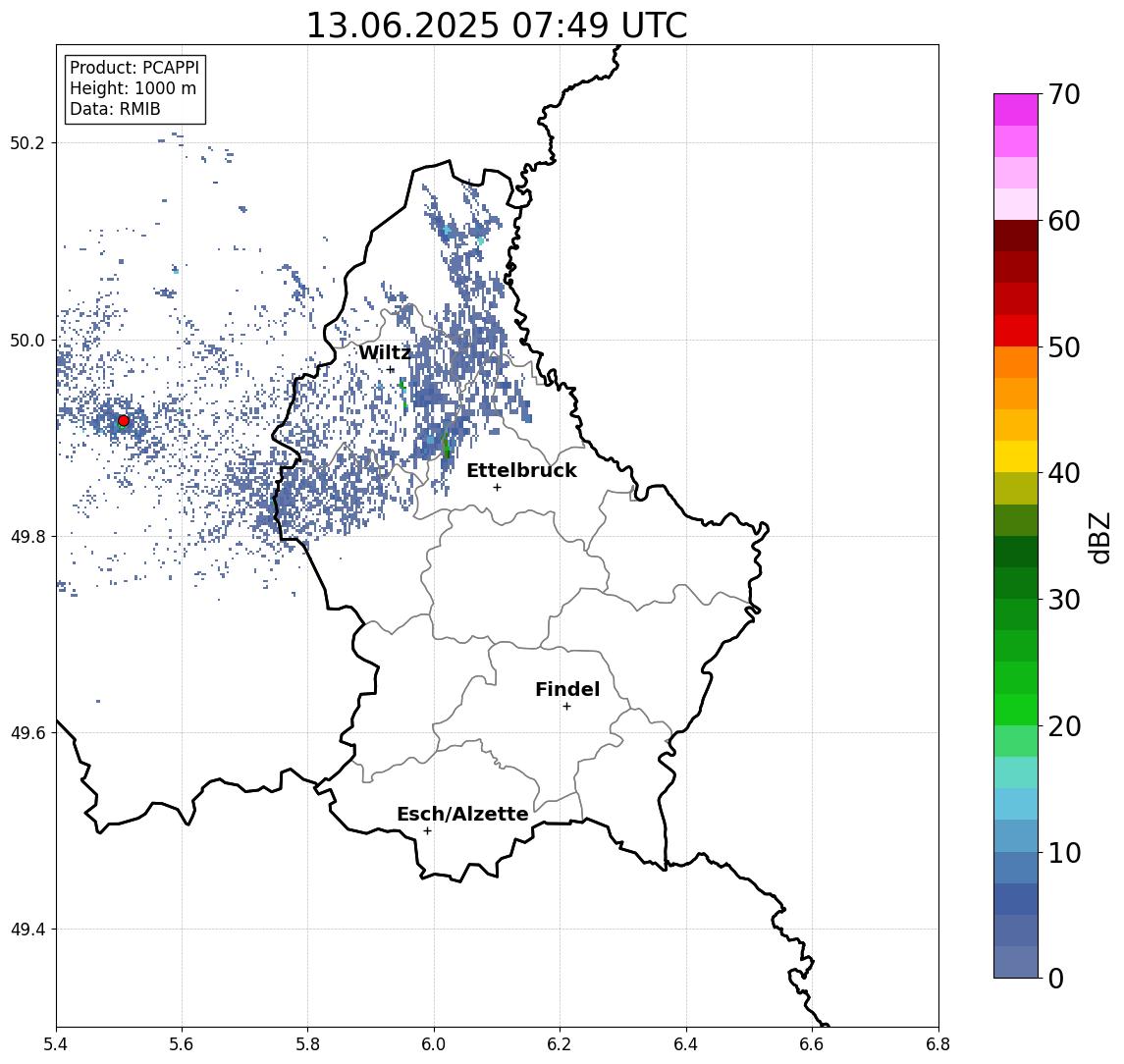The height and width of the screenshot is (1064, 1124).
Task: Click the latitude label 50.0
Action: point(27,340)
